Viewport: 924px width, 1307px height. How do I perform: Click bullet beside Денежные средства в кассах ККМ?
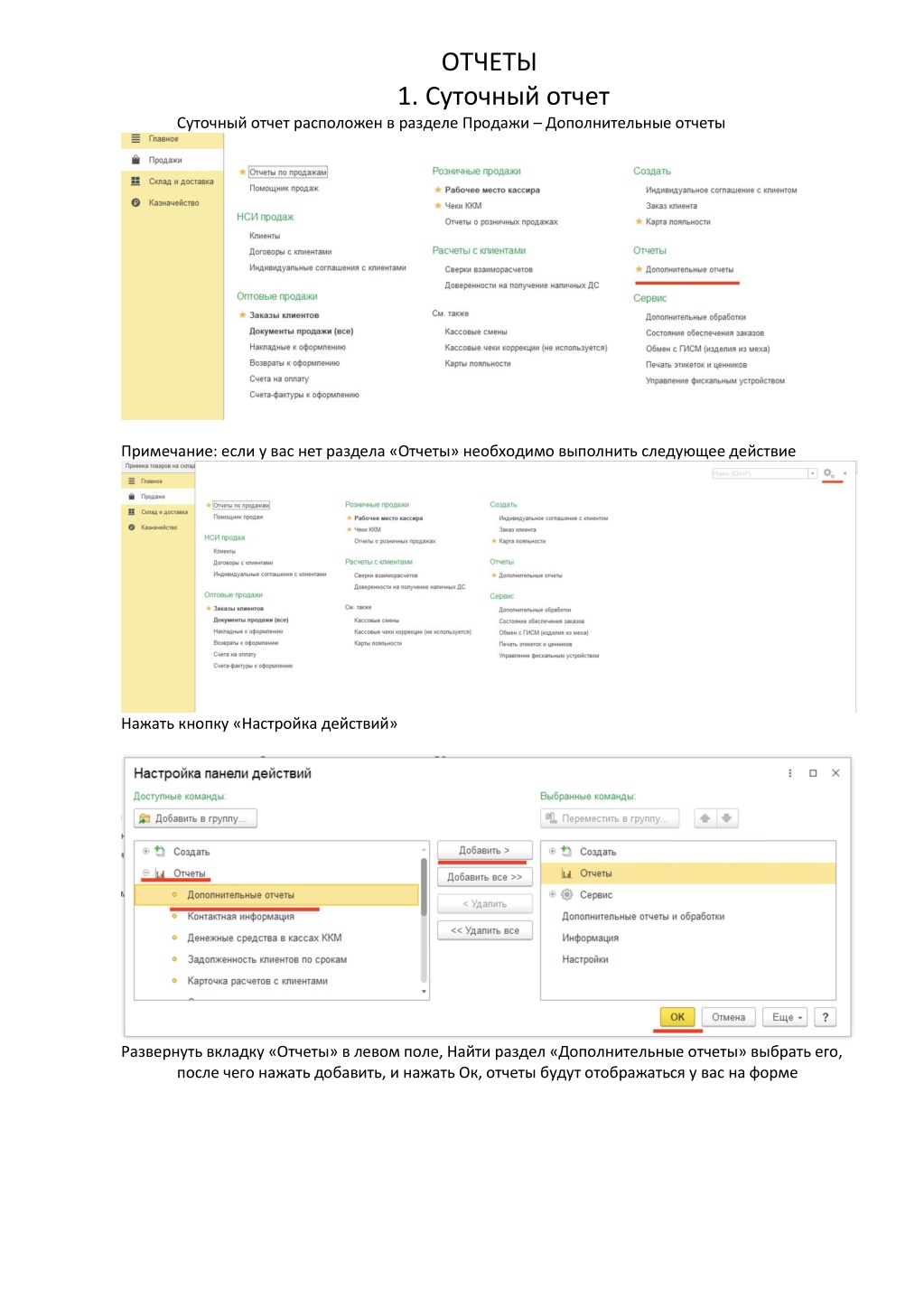coord(174,938)
